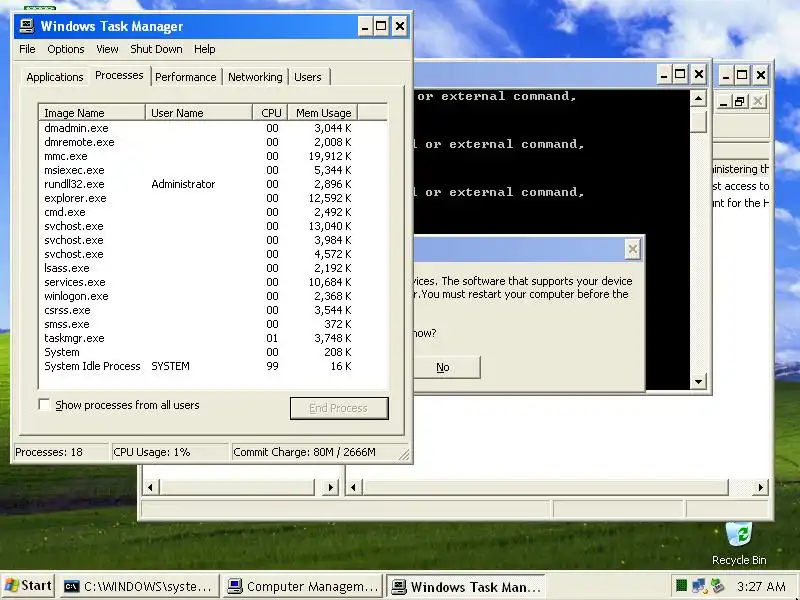Click command prompt scrollbar up arrow
800x600 pixels.
698,98
